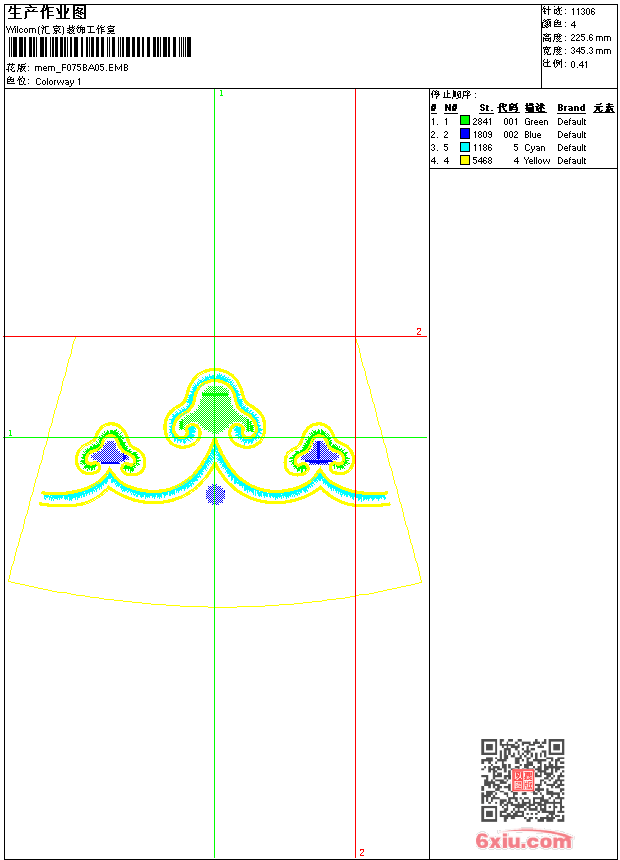The width and height of the screenshot is (620, 860).
Task: Click the blue circle in the design
Action: point(215,494)
